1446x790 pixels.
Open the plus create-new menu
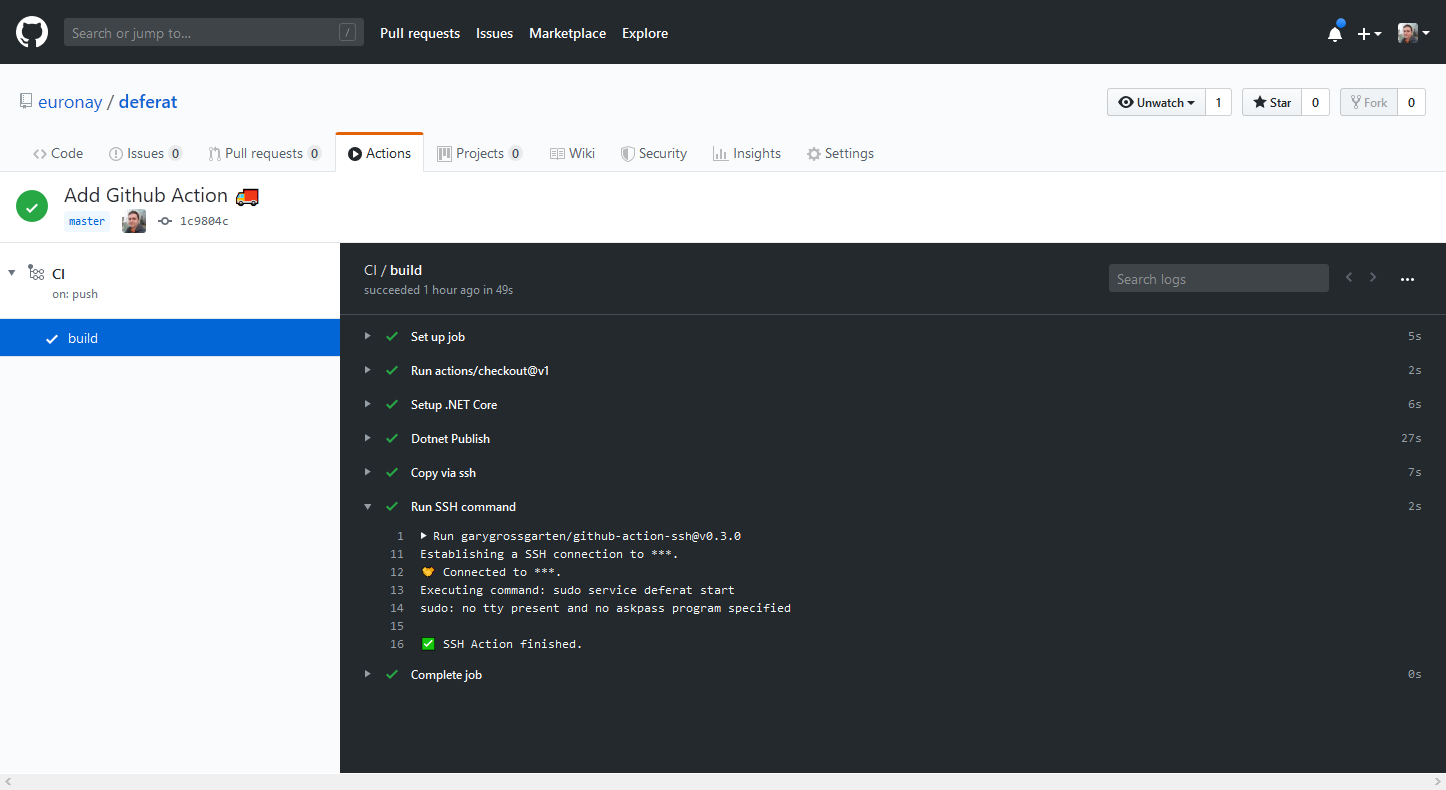(1369, 33)
